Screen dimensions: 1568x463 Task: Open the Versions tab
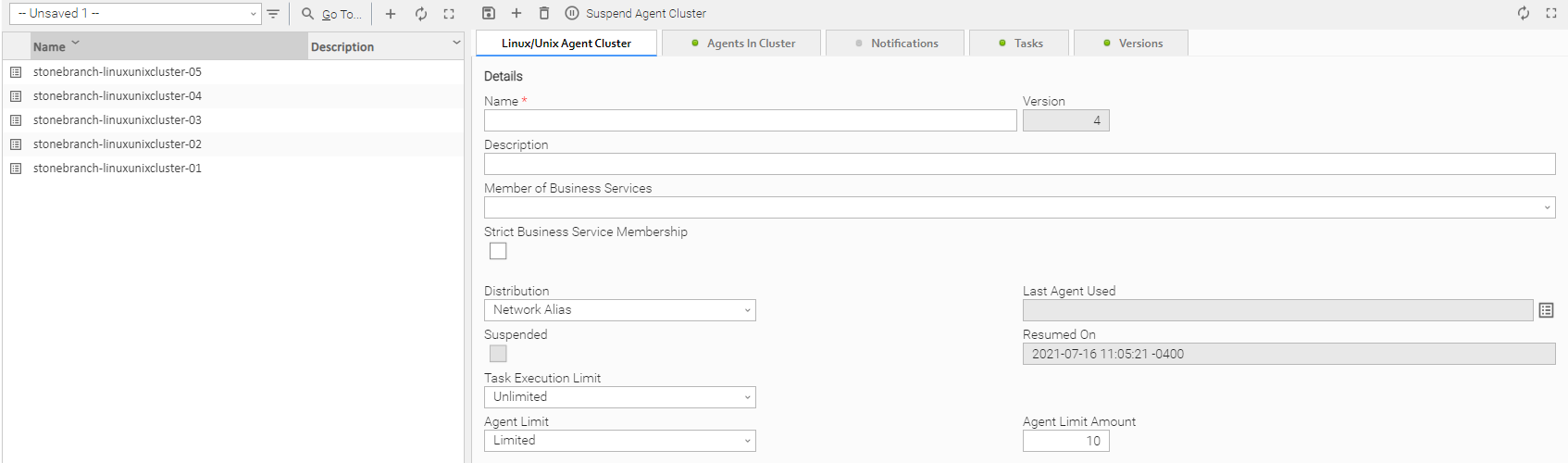click(x=1132, y=44)
